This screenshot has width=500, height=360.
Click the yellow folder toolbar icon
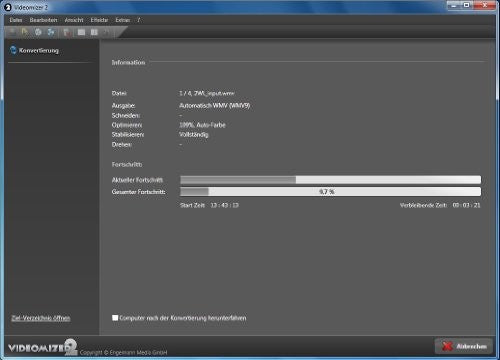[25, 32]
